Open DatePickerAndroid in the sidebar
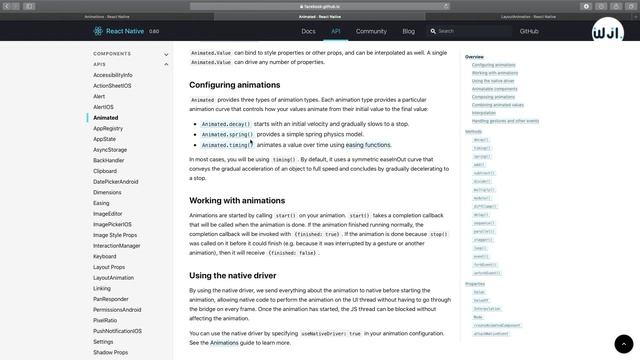 tap(116, 182)
